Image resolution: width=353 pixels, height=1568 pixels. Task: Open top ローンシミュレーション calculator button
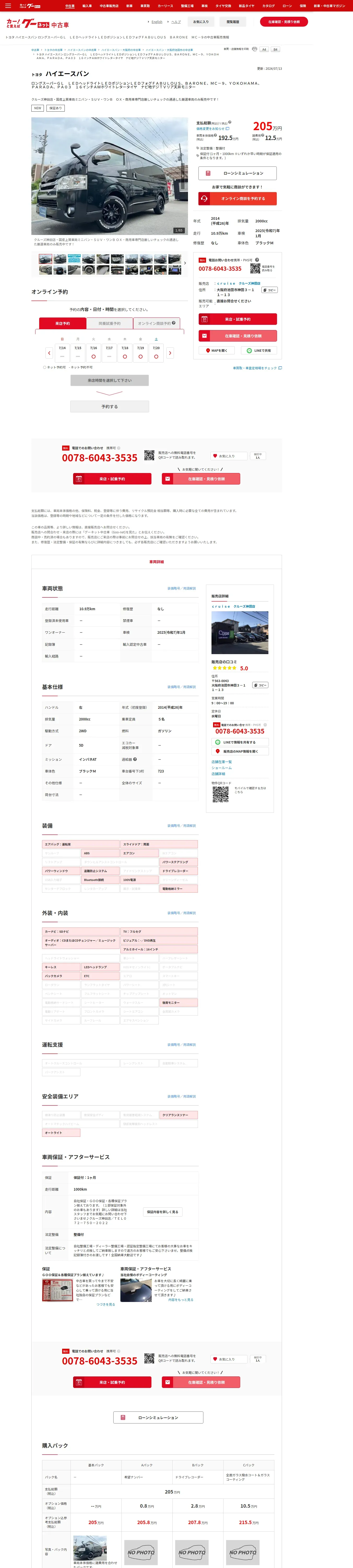(237, 174)
